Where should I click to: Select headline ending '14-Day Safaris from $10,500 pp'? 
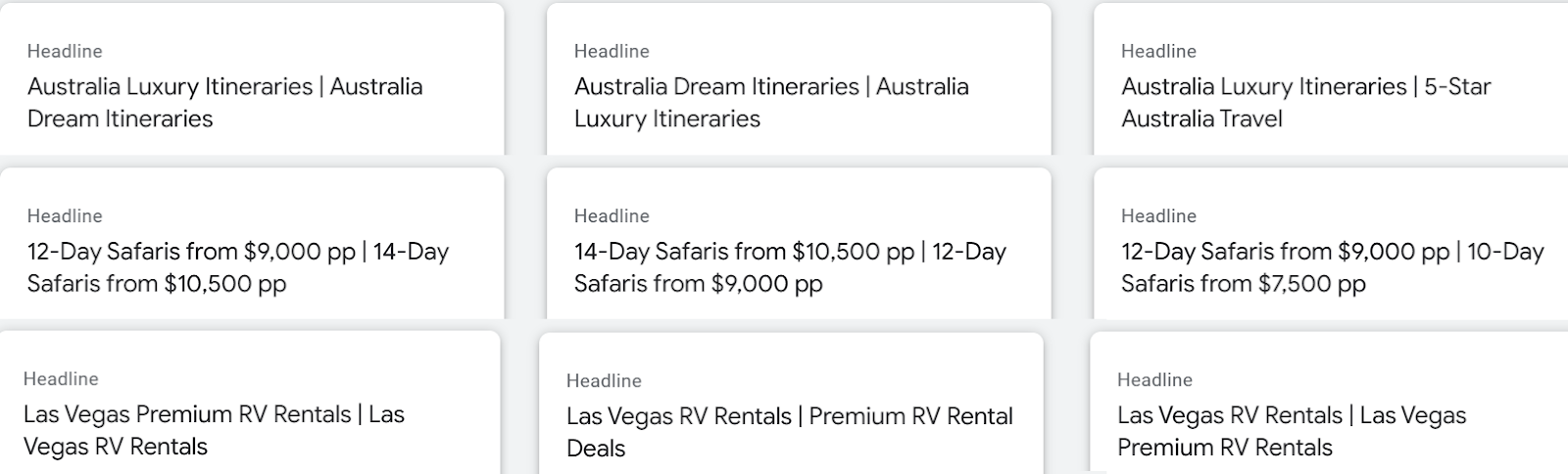pyautogui.click(x=237, y=266)
